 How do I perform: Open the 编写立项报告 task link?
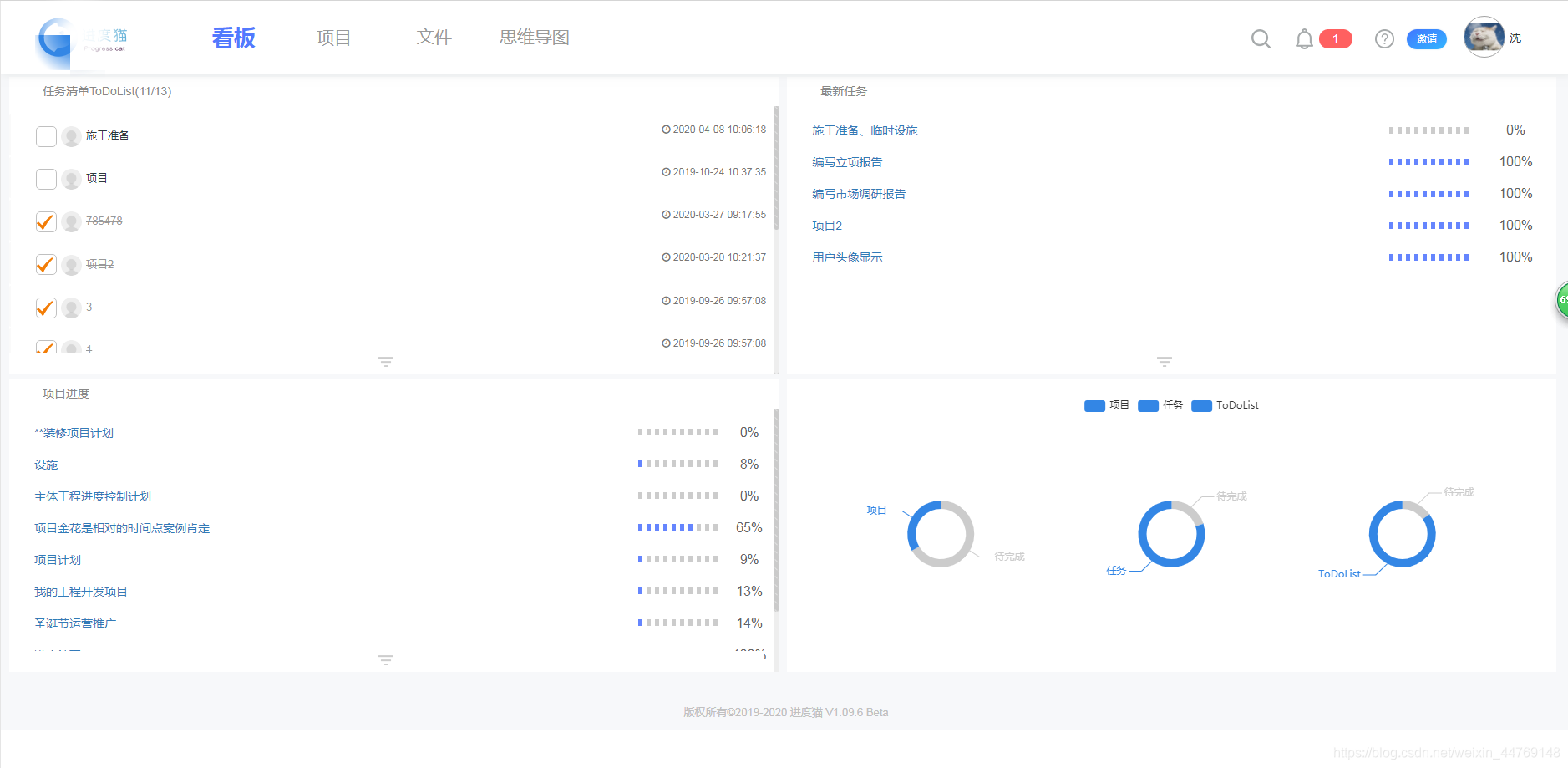(845, 161)
